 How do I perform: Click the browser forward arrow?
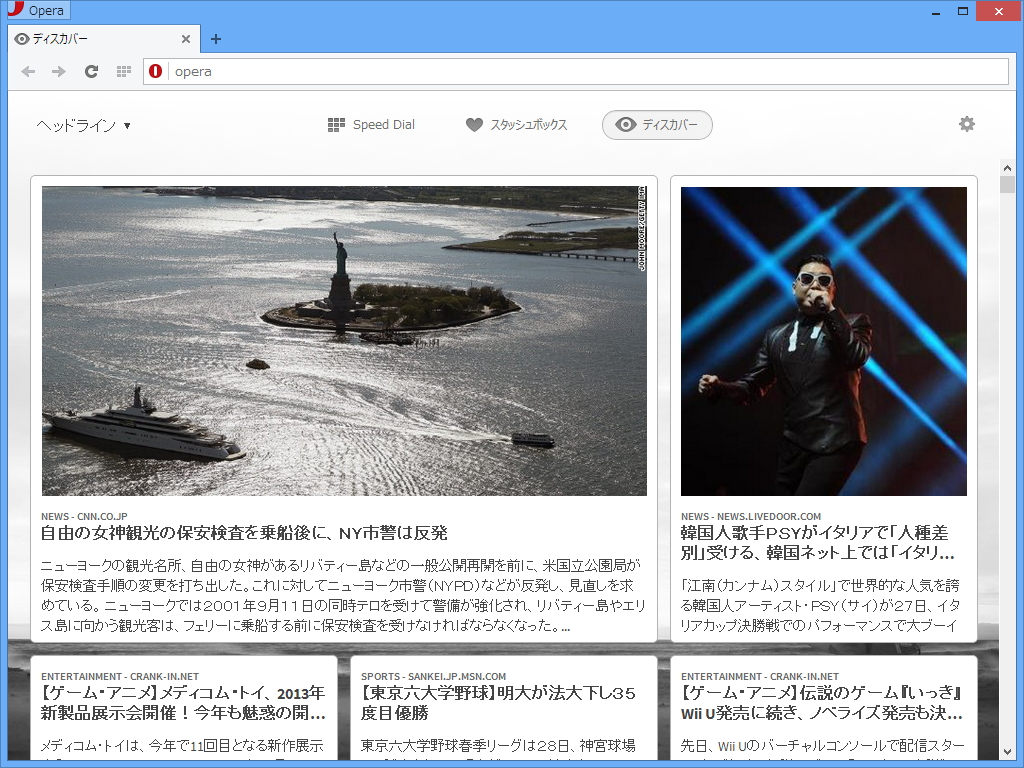click(59, 72)
